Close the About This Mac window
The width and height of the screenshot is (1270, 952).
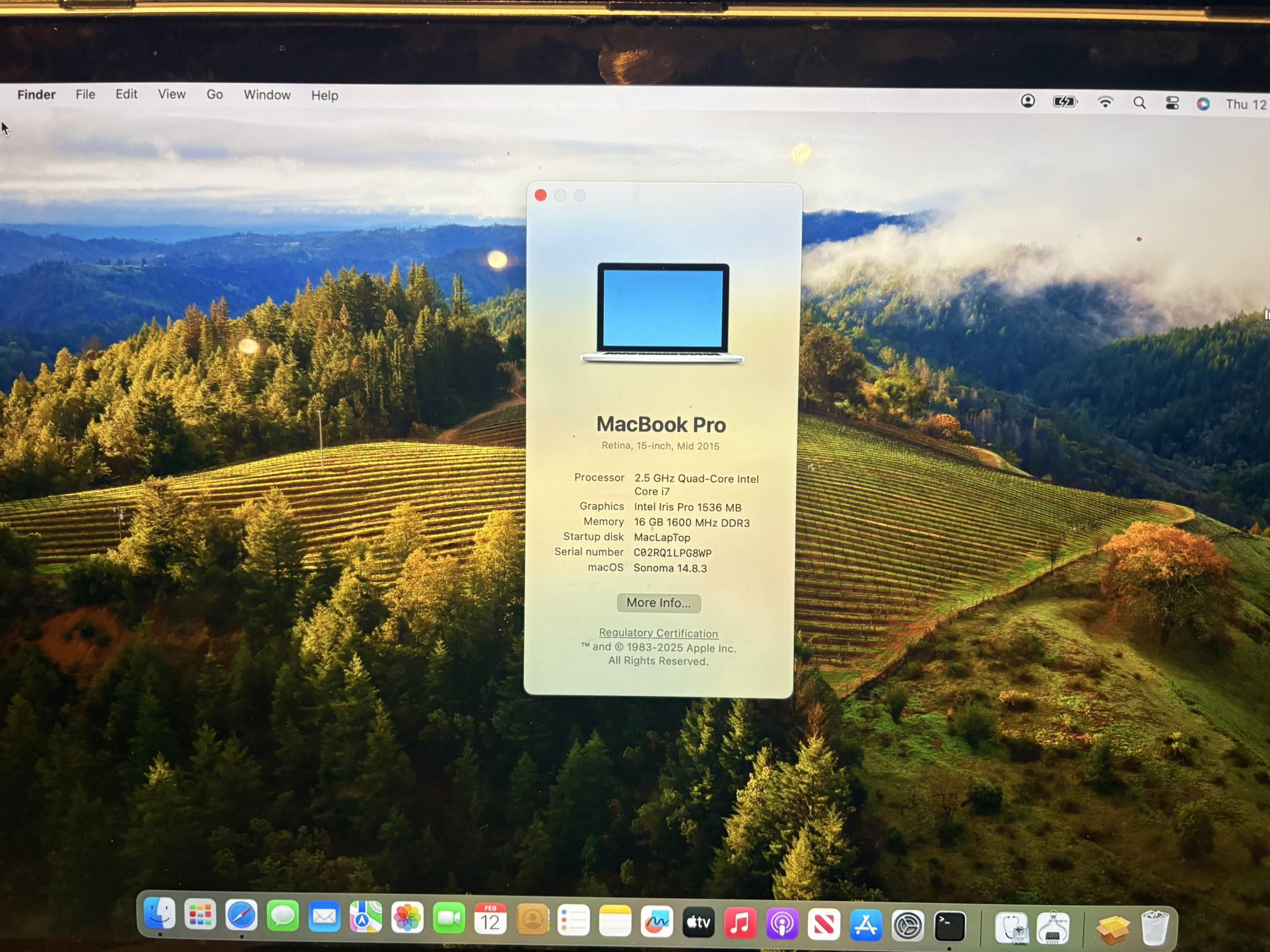(541, 195)
